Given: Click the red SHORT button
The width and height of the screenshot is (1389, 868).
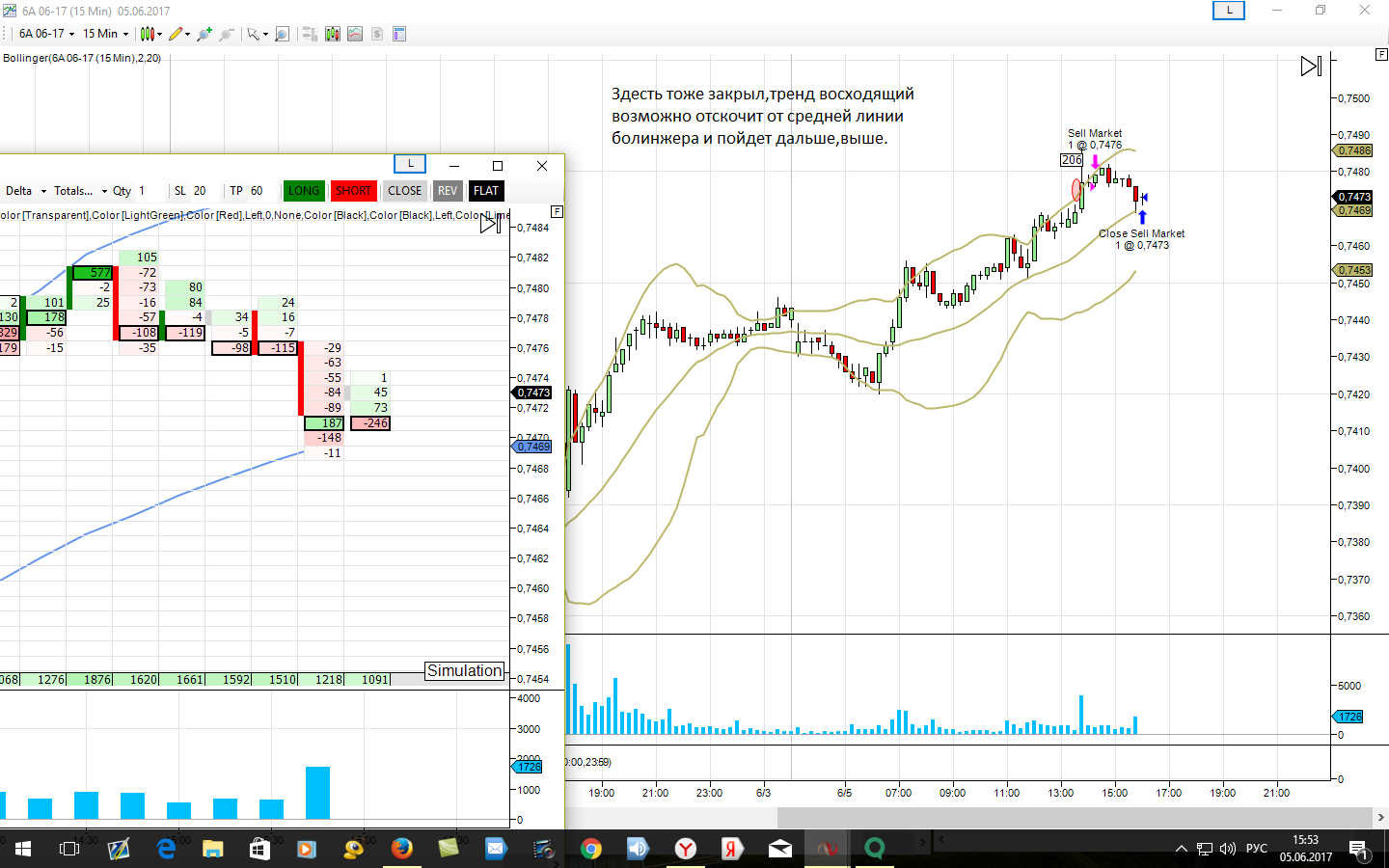Looking at the screenshot, I should pos(353,191).
